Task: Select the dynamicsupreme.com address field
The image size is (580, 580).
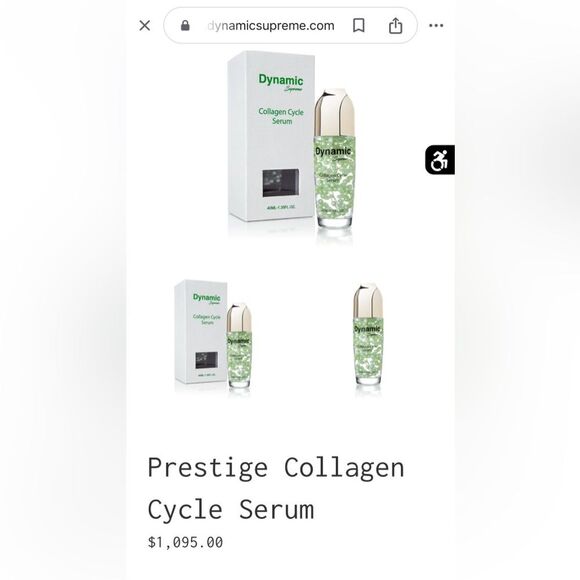Action: 290,26
